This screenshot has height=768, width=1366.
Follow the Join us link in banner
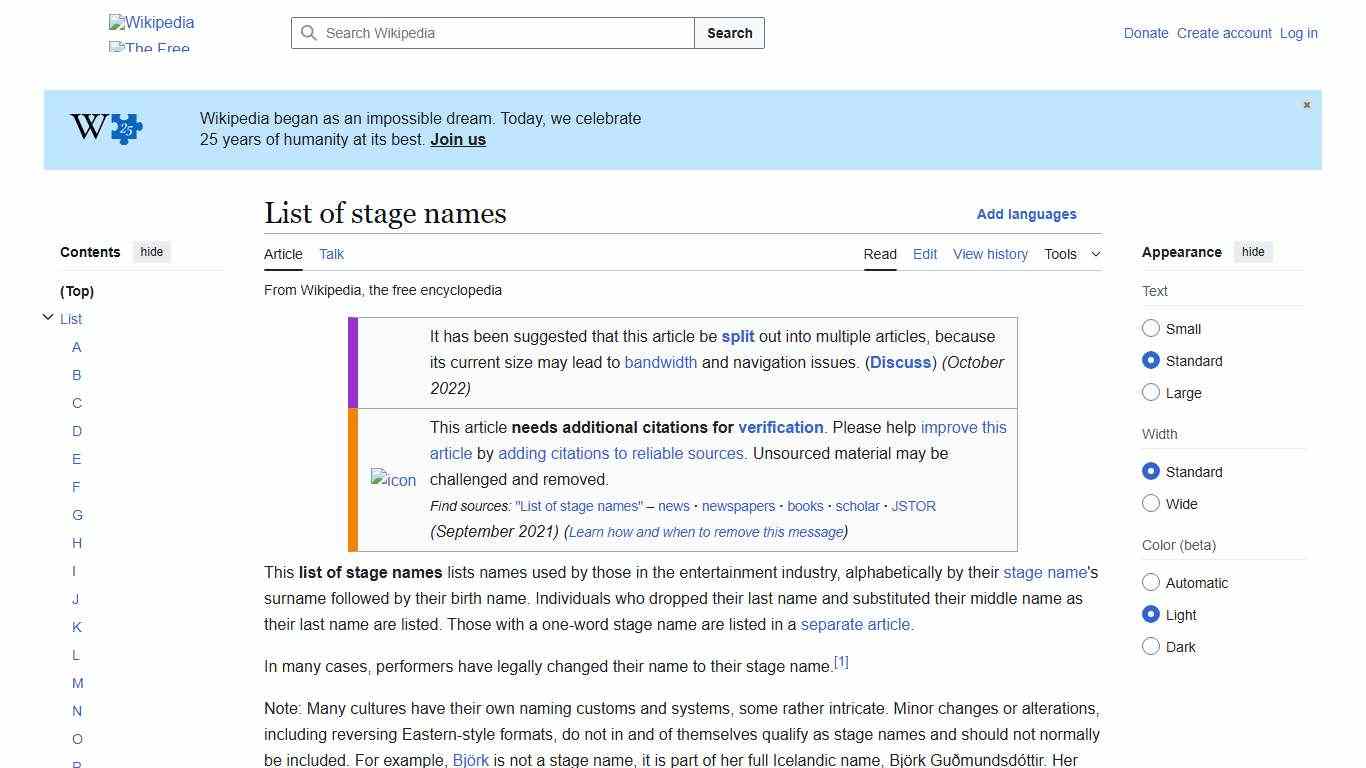[x=457, y=139]
